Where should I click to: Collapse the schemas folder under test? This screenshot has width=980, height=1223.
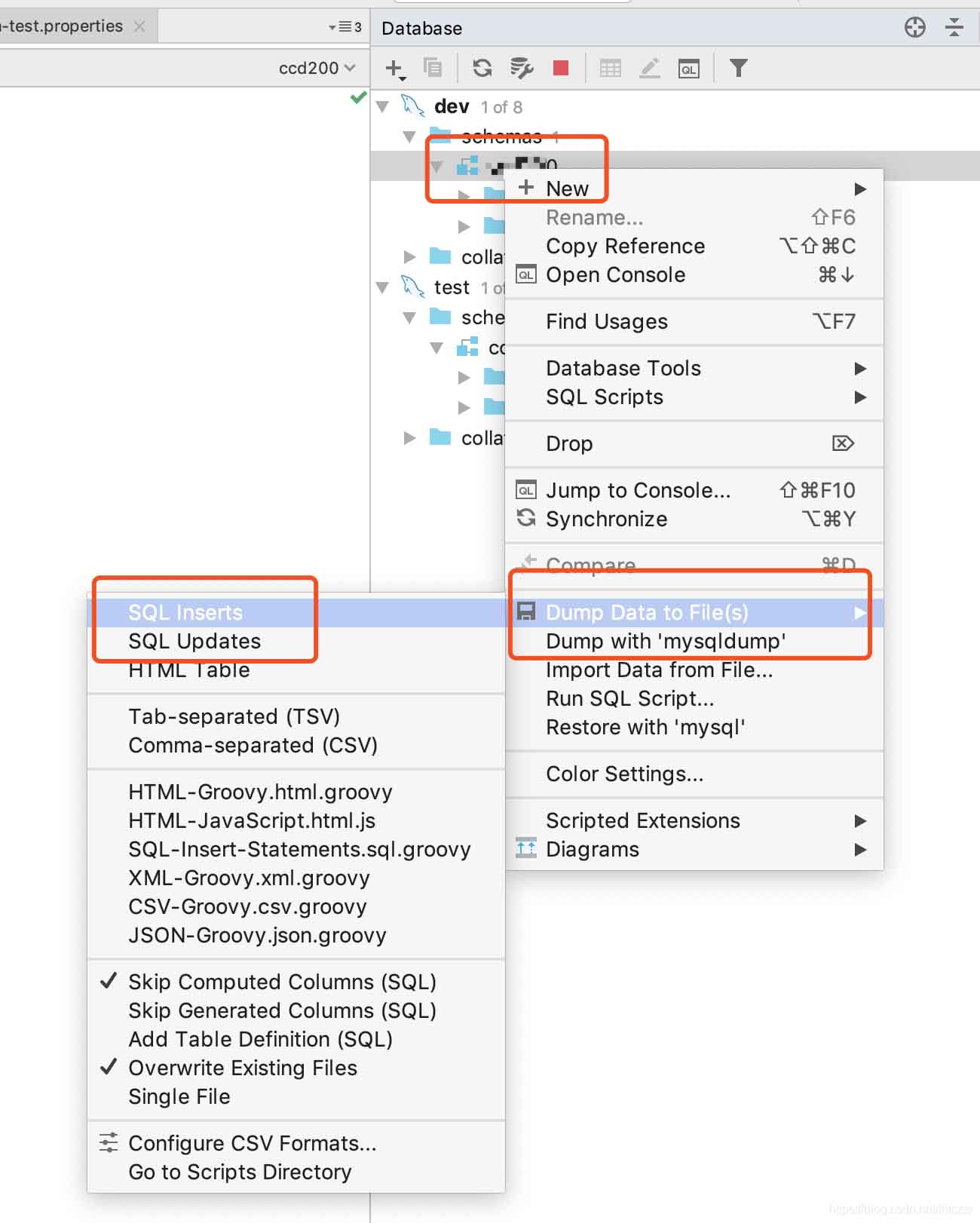[409, 317]
